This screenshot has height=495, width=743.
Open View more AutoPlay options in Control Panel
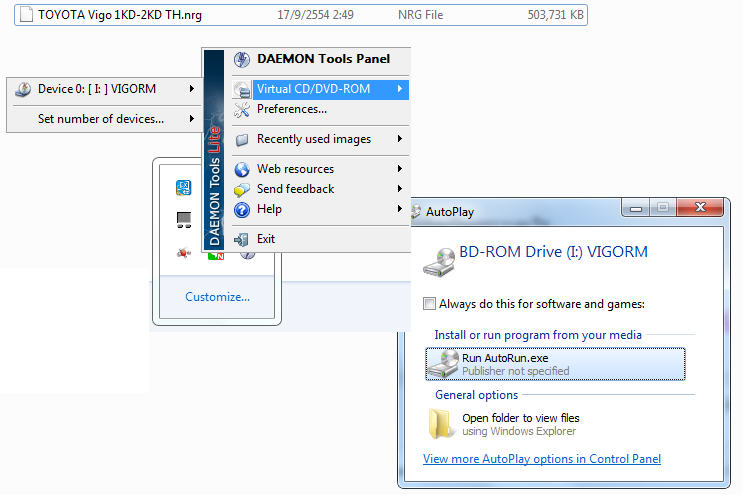click(x=542, y=459)
